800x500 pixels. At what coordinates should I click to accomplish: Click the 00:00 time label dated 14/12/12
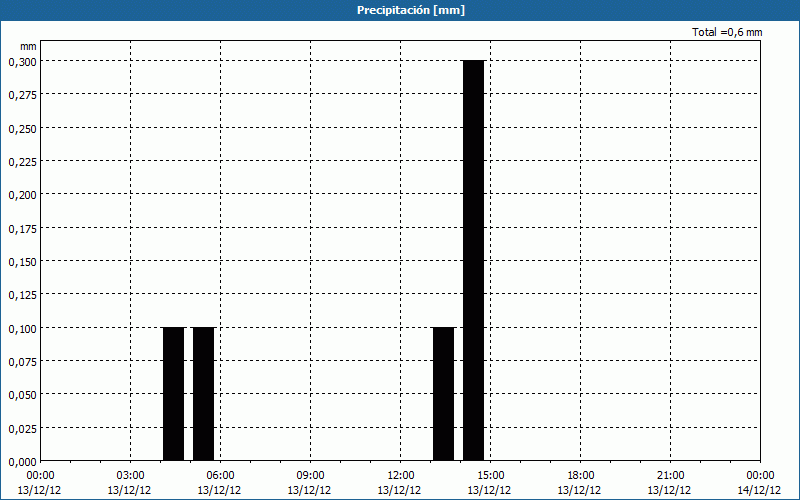[760, 476]
